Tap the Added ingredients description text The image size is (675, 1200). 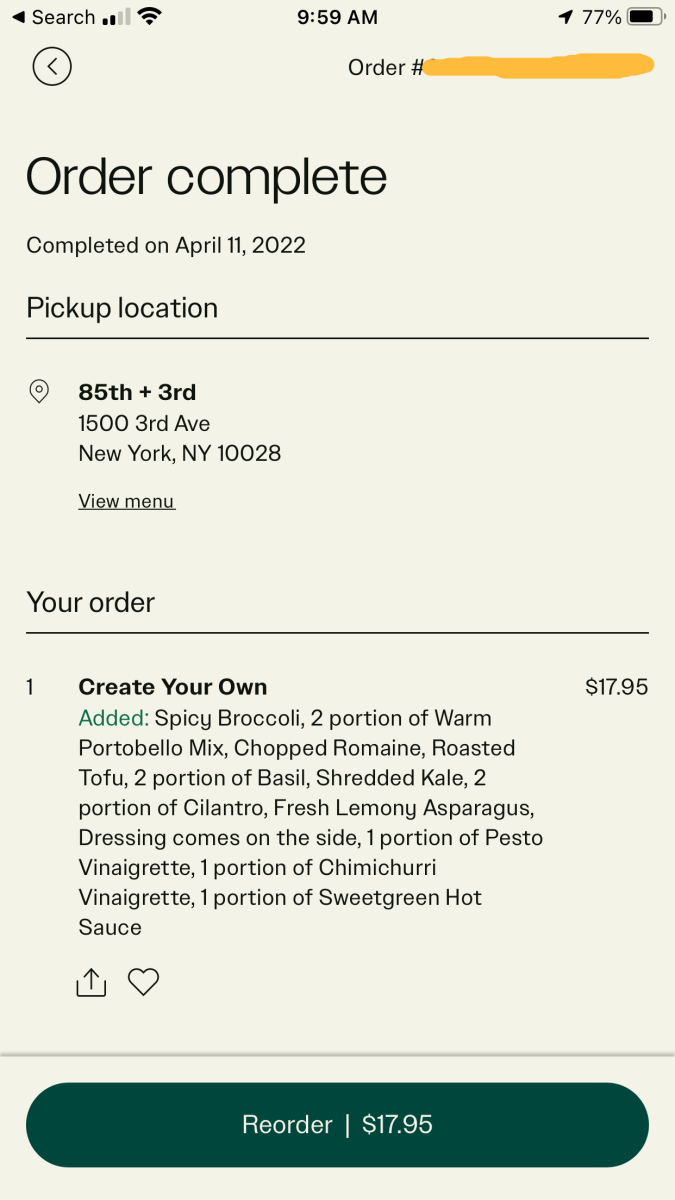coord(311,822)
